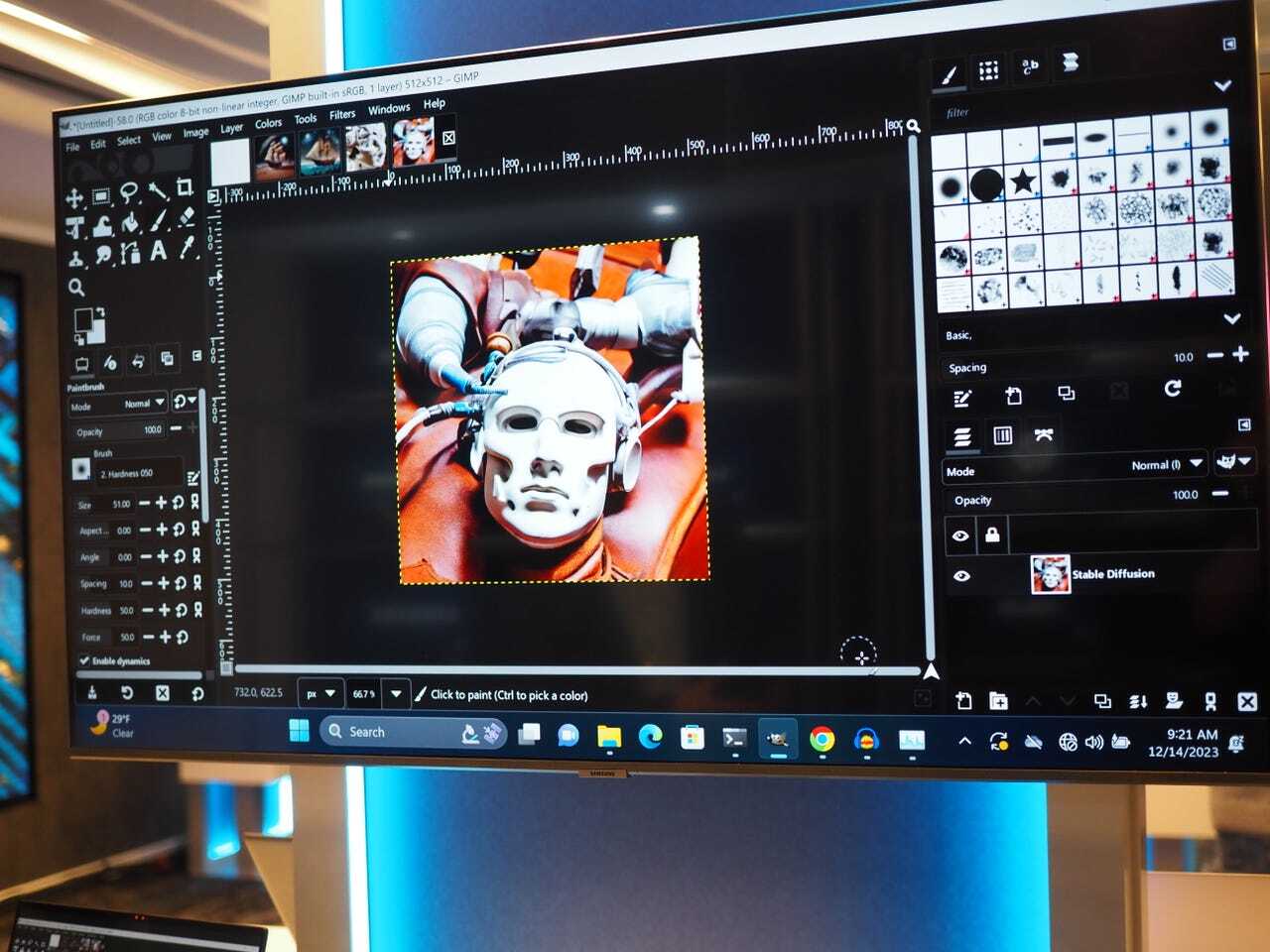Select the Rectangle Select tool

[101, 195]
